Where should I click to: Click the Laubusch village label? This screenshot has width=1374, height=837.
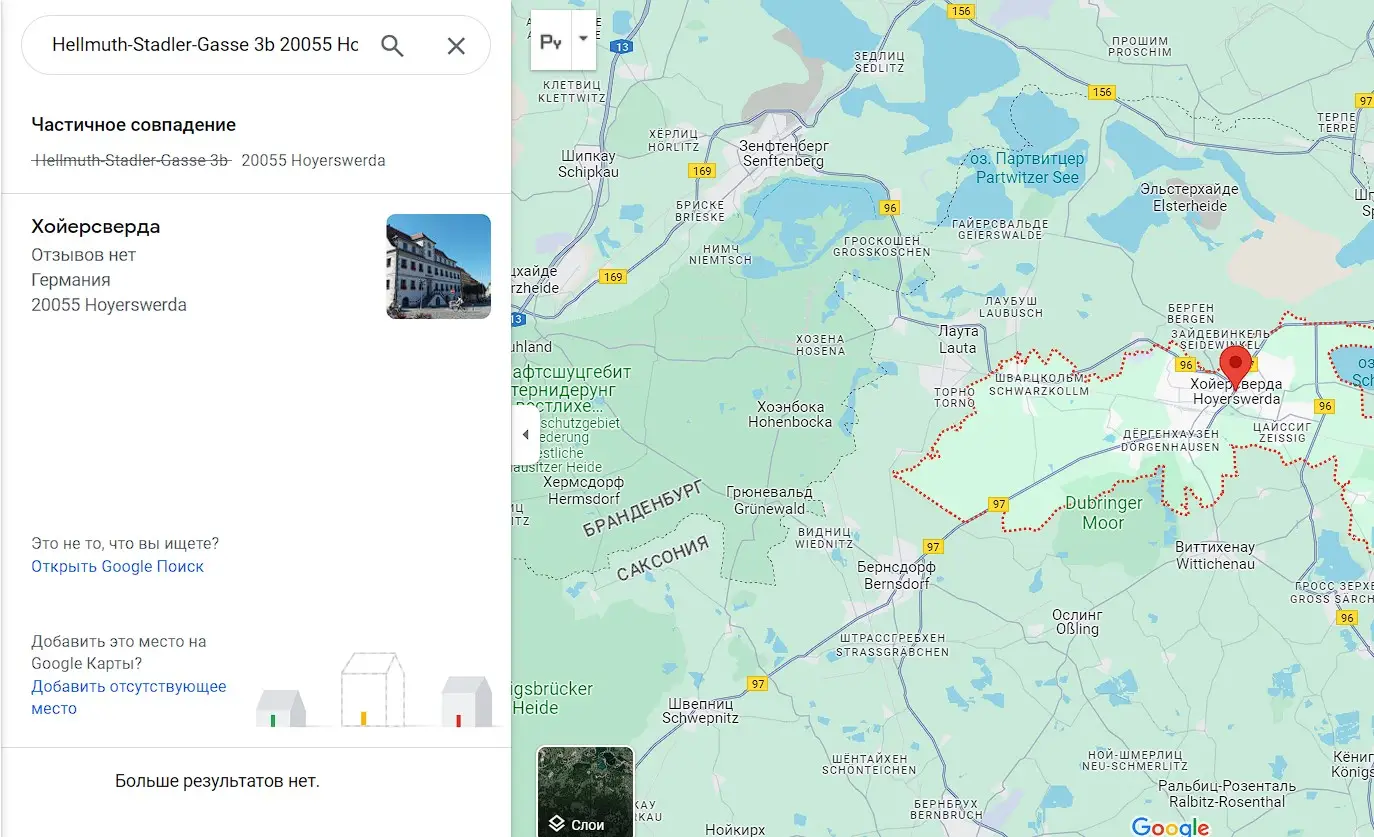tap(1012, 307)
